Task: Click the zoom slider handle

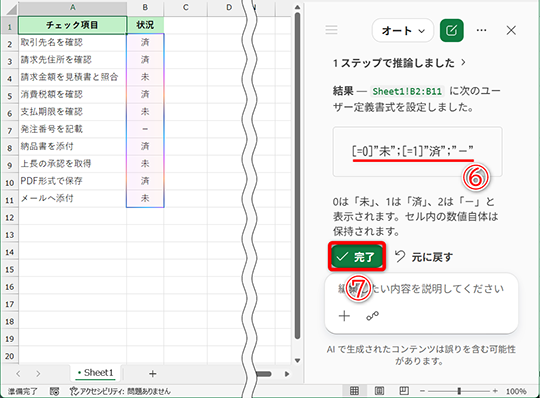Action: pyautogui.click(x=459, y=391)
